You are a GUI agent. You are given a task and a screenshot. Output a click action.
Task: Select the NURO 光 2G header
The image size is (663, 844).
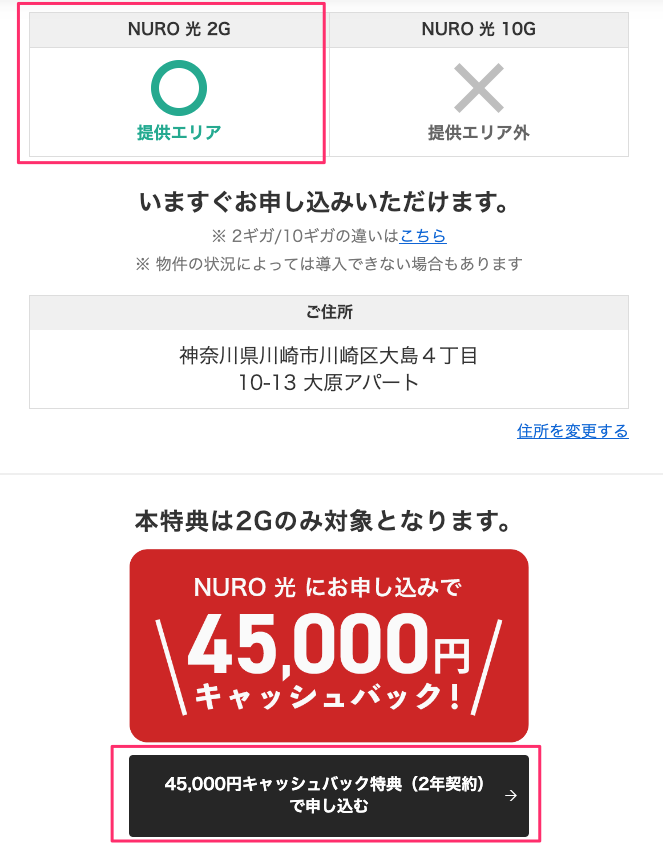tap(179, 29)
